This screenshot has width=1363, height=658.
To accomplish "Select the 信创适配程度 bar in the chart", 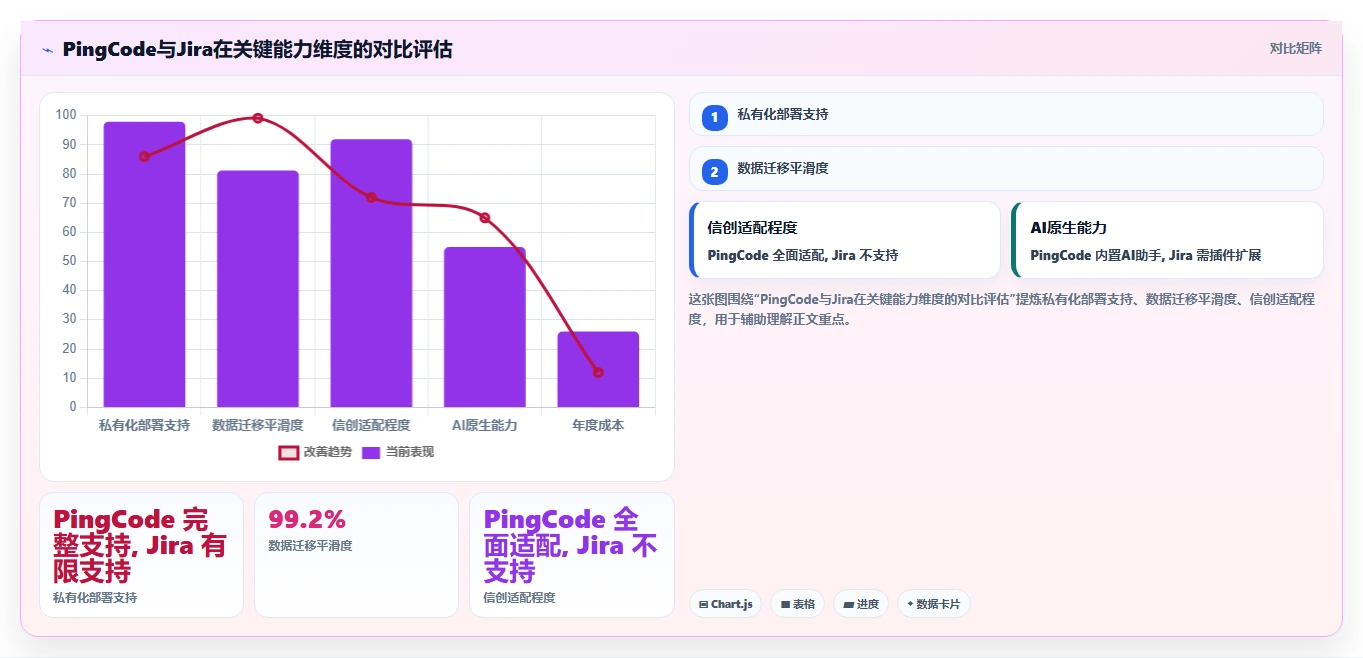I will click(371, 273).
